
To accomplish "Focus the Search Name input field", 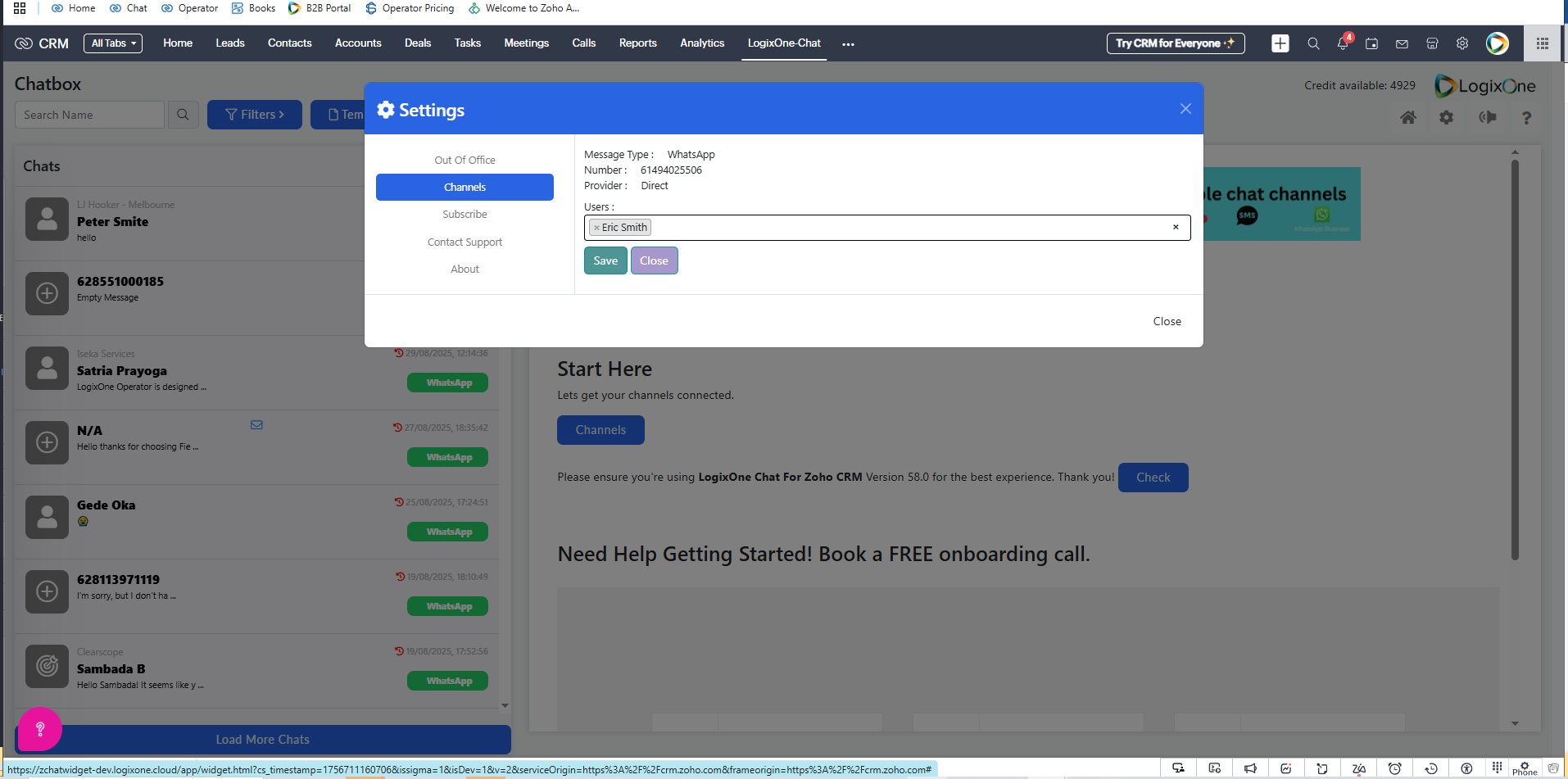I will (89, 115).
